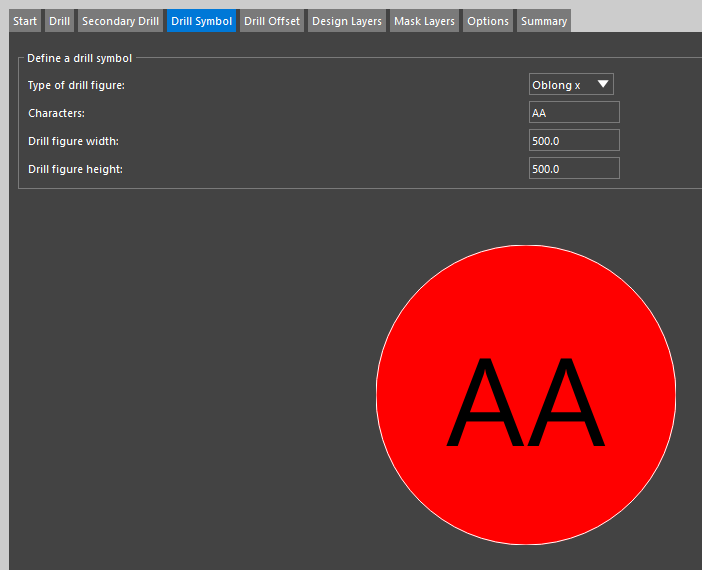Click the red circle drill symbol preview

(x=526, y=290)
